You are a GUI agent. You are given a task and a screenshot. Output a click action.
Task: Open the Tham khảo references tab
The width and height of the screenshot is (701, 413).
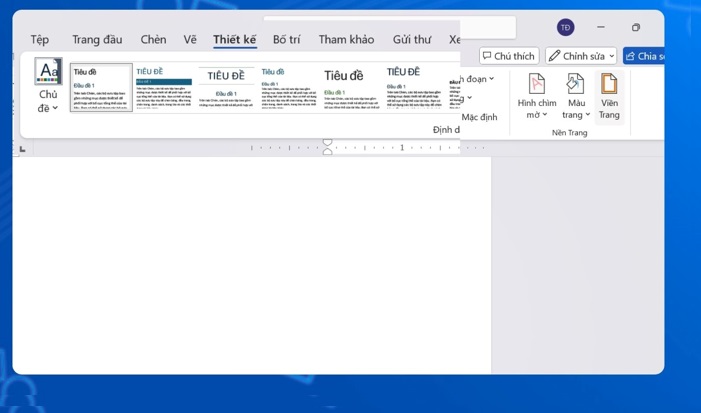click(x=346, y=40)
